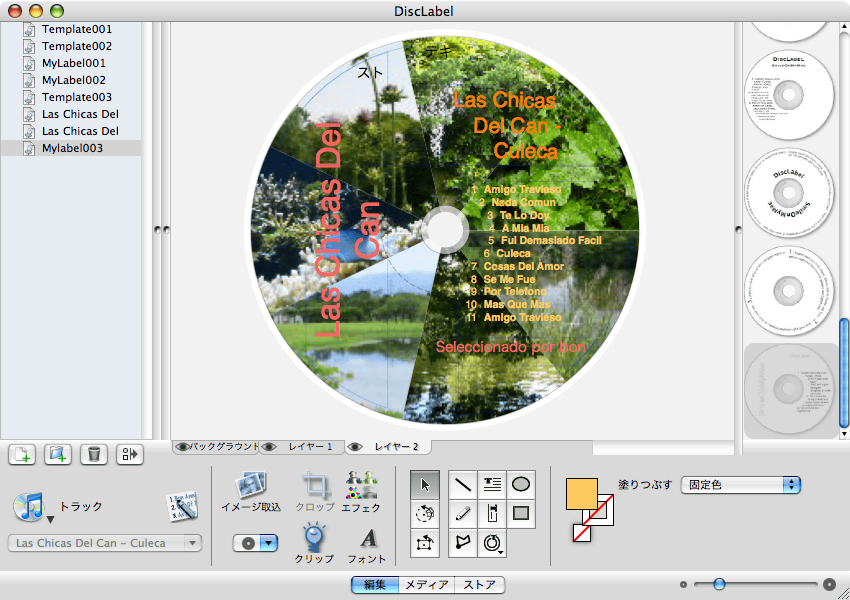The image size is (850, 600).
Task: Toggle visibility eye of バックグラウンド layer
Action: pyautogui.click(x=182, y=447)
